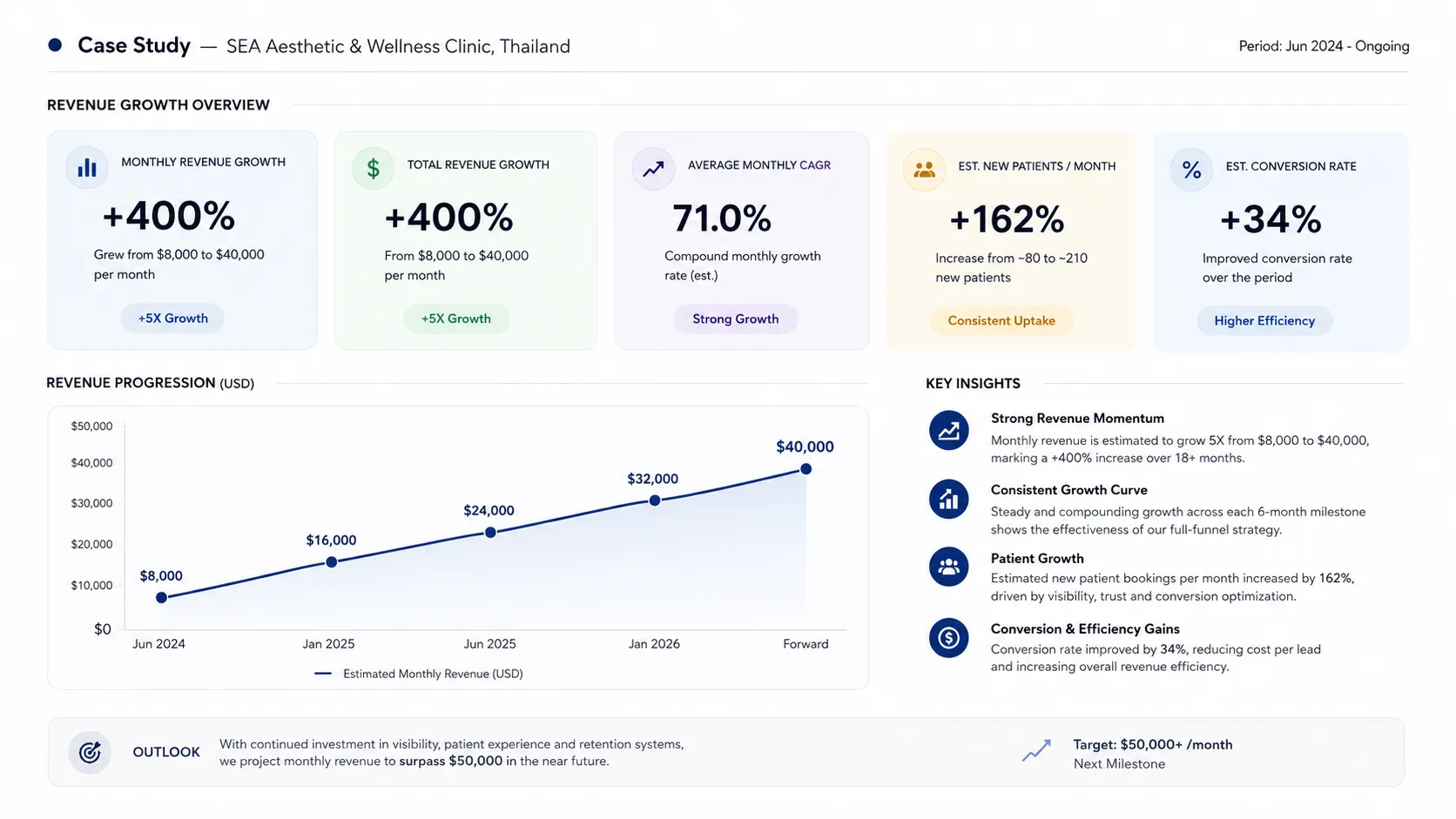Click the Consistent Growth Curve bar icon

click(949, 500)
